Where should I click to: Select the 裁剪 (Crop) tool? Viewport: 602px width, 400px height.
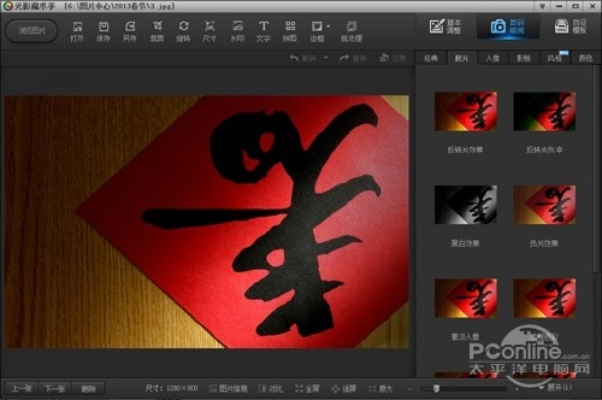157,30
